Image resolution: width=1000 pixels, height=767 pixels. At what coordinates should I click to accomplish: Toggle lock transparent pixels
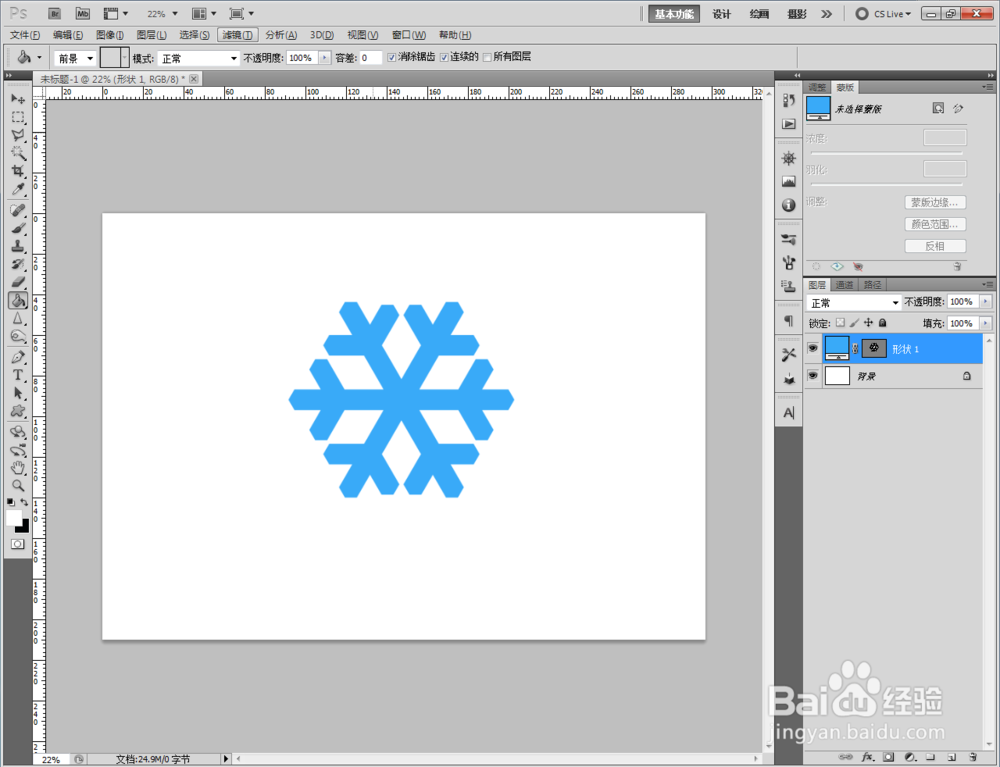pos(841,323)
